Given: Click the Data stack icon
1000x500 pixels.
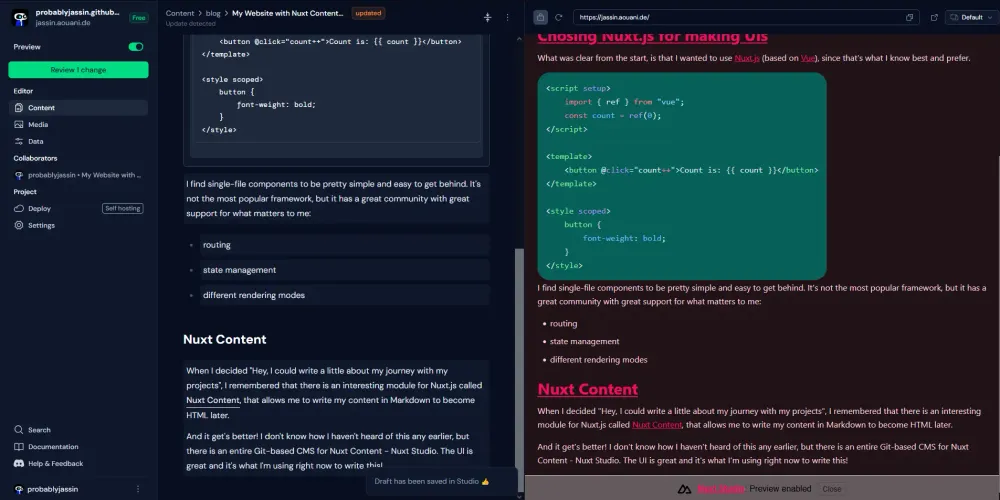Looking at the screenshot, I should (19, 141).
